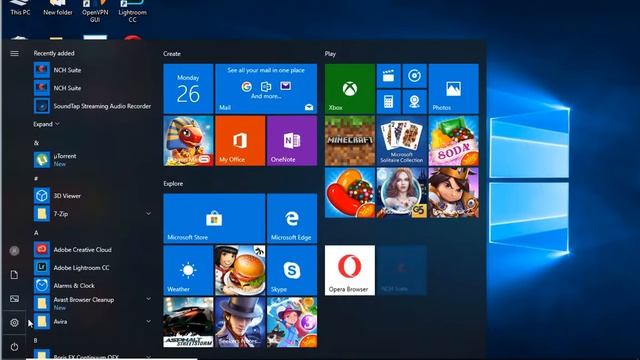Open the My Office tile
Viewport: 640px width, 360px height.
point(240,141)
